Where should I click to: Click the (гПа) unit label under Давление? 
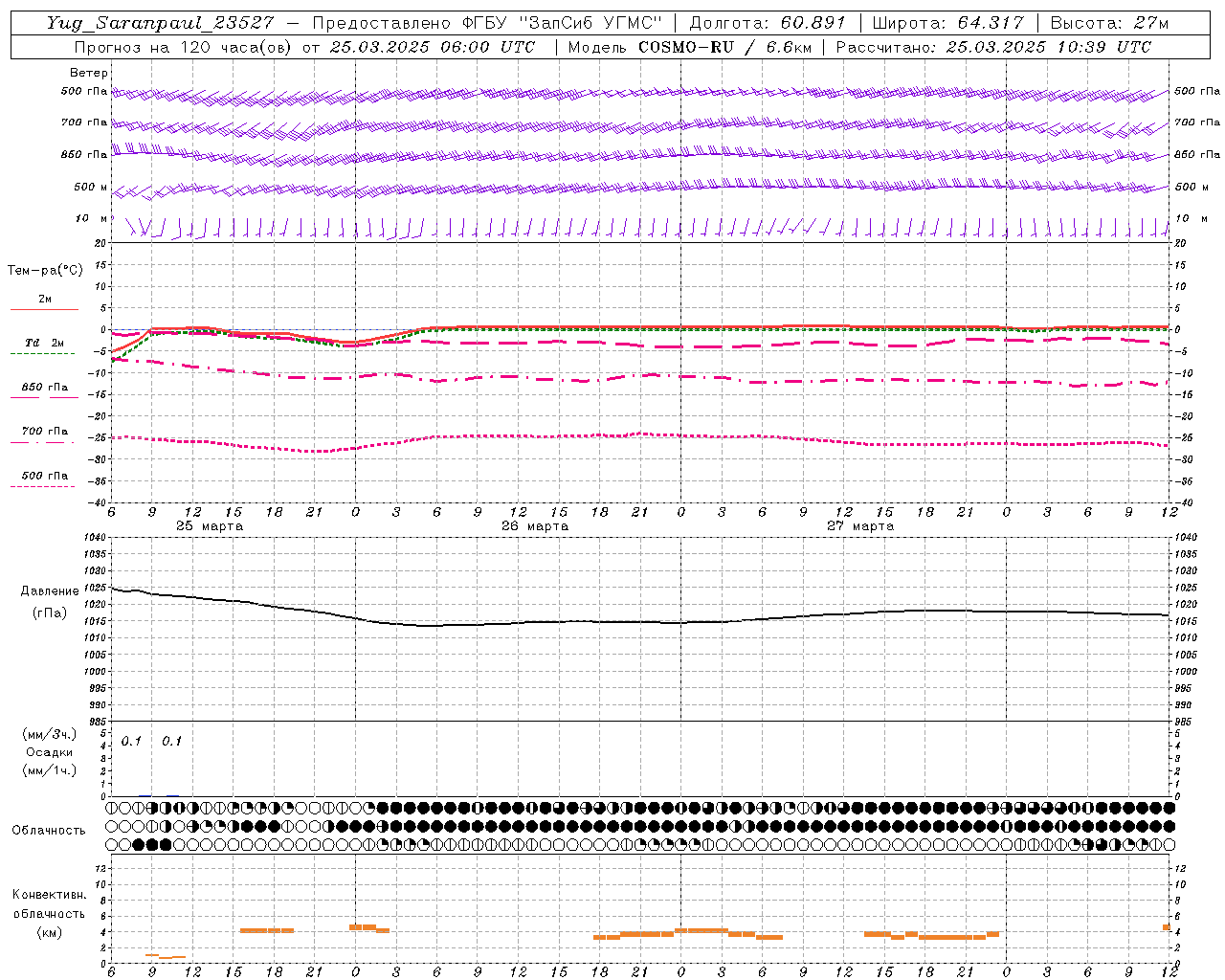point(50,612)
